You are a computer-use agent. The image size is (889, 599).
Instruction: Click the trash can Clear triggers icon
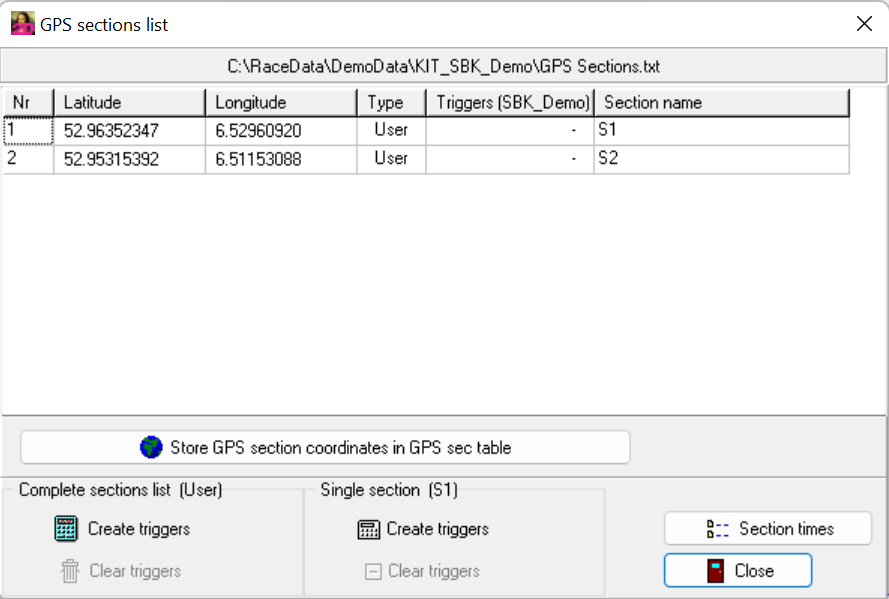[x=70, y=571]
